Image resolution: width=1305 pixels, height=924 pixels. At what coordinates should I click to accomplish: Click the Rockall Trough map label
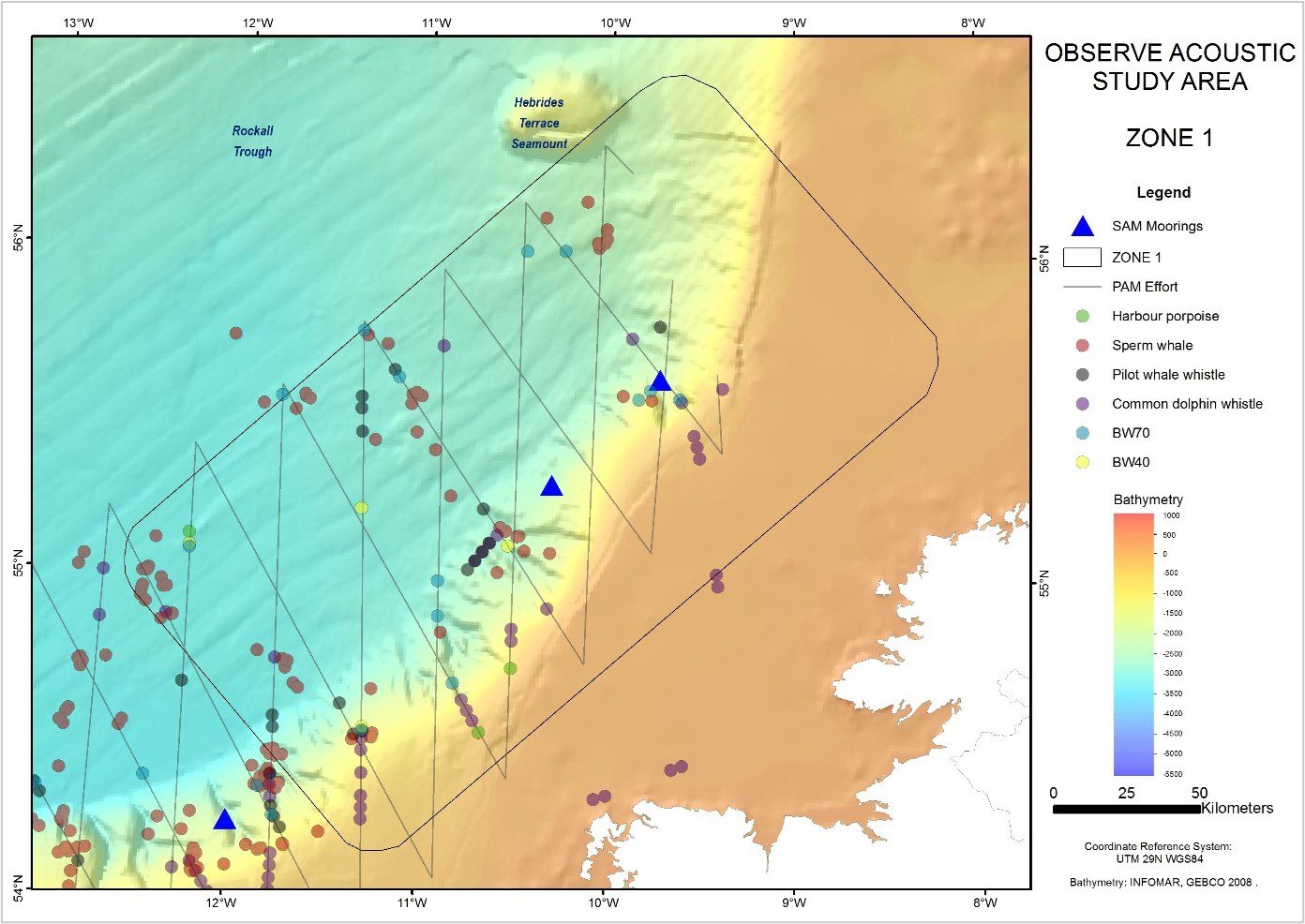point(253,142)
